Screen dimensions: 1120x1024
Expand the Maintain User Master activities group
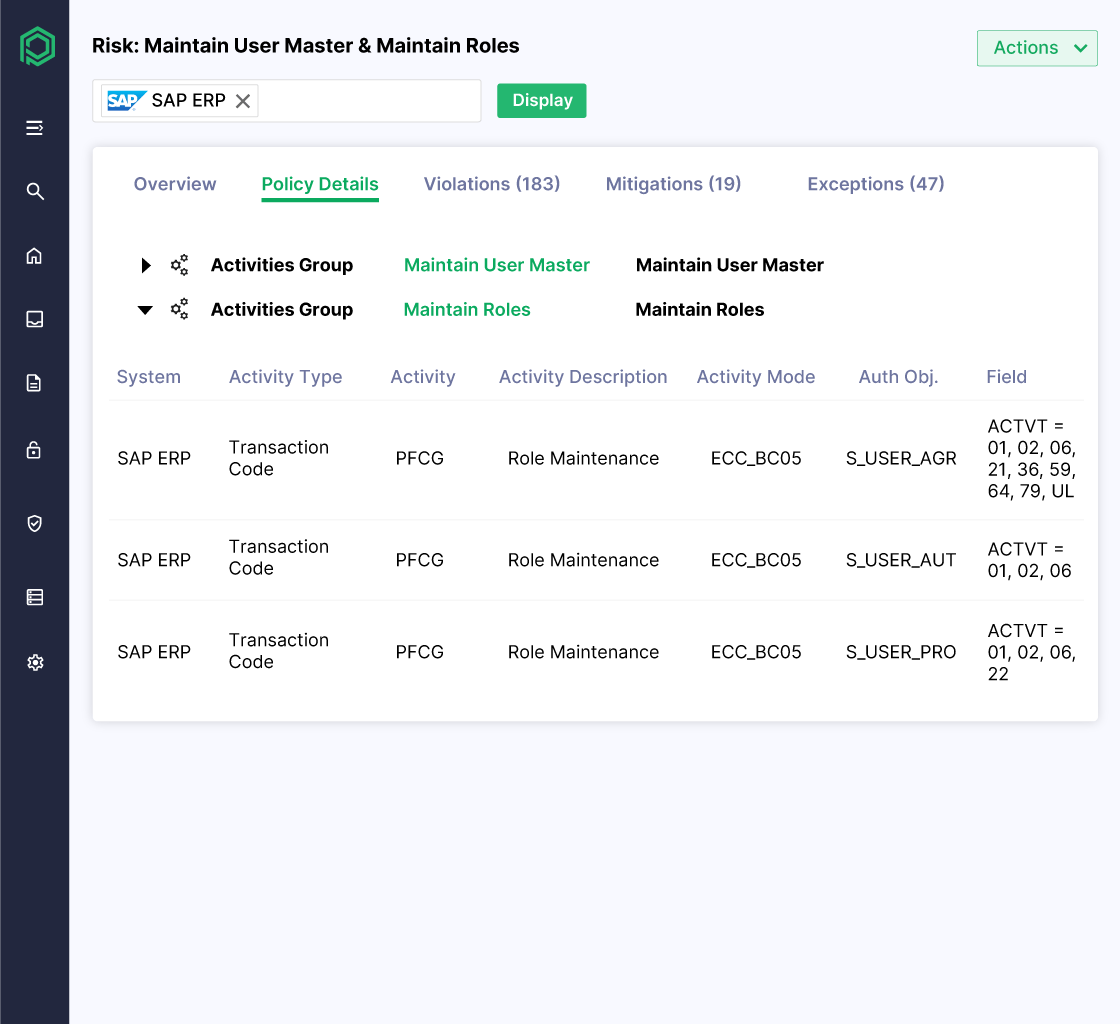145,264
